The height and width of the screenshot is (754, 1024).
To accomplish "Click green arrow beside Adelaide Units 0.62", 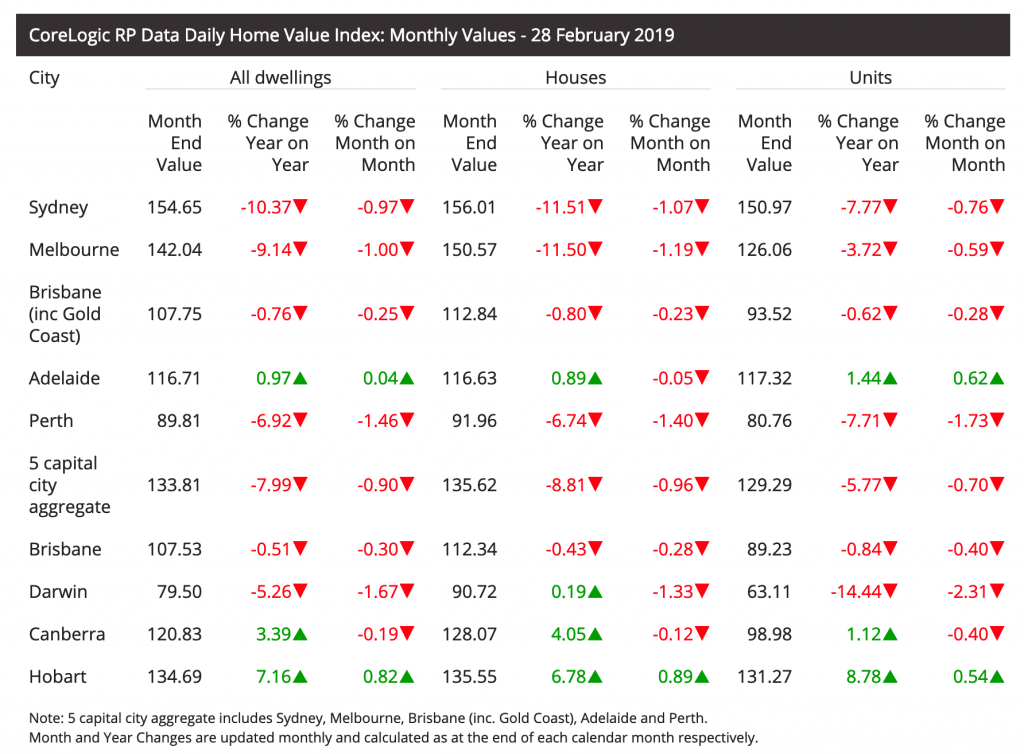I will click(x=997, y=379).
